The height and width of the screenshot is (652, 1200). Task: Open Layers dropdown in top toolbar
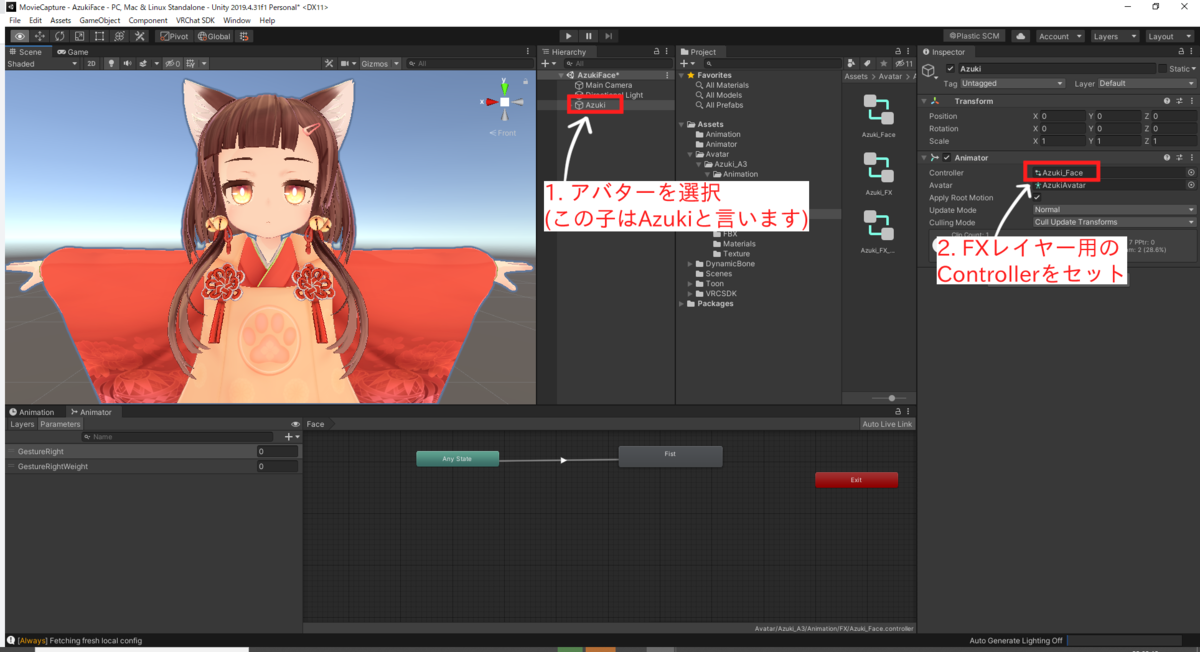(x=1113, y=36)
